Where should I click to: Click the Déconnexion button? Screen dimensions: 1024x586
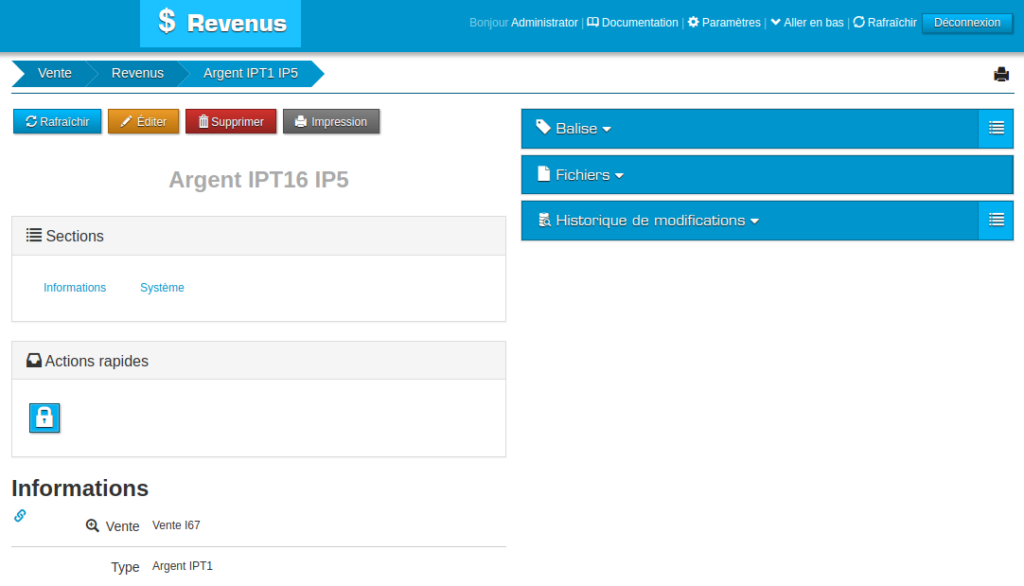click(x=966, y=22)
